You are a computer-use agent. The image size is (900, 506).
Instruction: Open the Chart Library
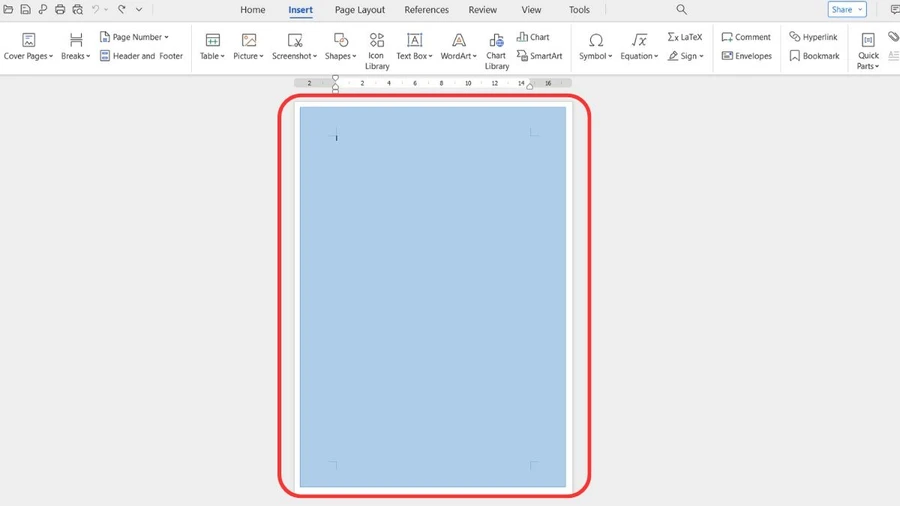click(496, 51)
